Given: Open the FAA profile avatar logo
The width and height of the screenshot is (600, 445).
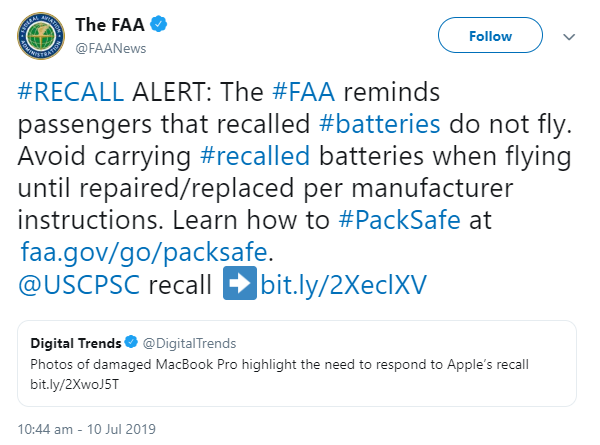Looking at the screenshot, I should pyautogui.click(x=41, y=36).
